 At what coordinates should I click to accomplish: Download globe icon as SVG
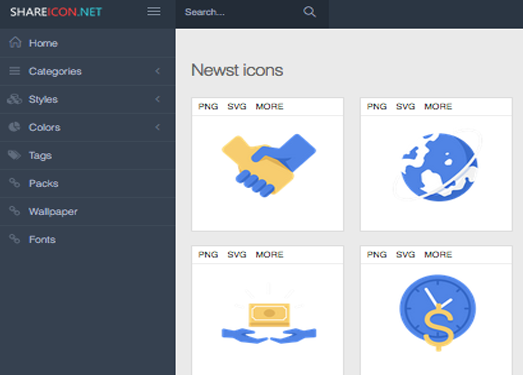click(406, 106)
